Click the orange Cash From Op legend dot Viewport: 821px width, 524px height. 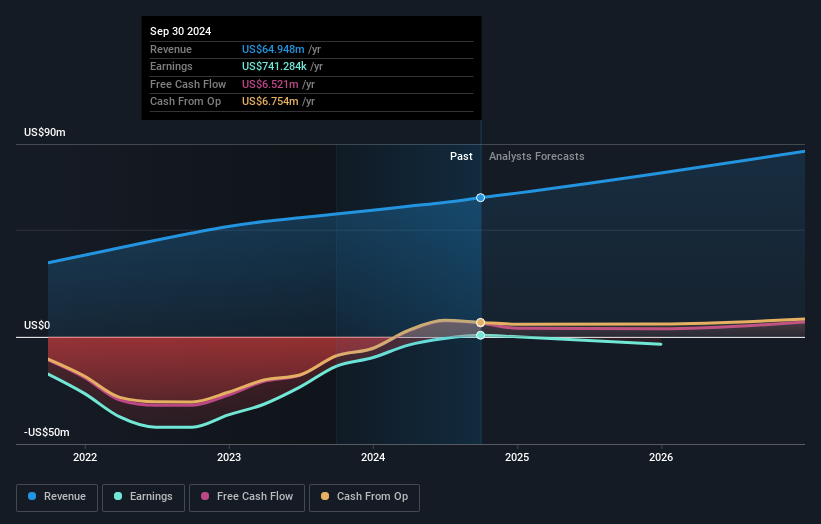click(325, 496)
